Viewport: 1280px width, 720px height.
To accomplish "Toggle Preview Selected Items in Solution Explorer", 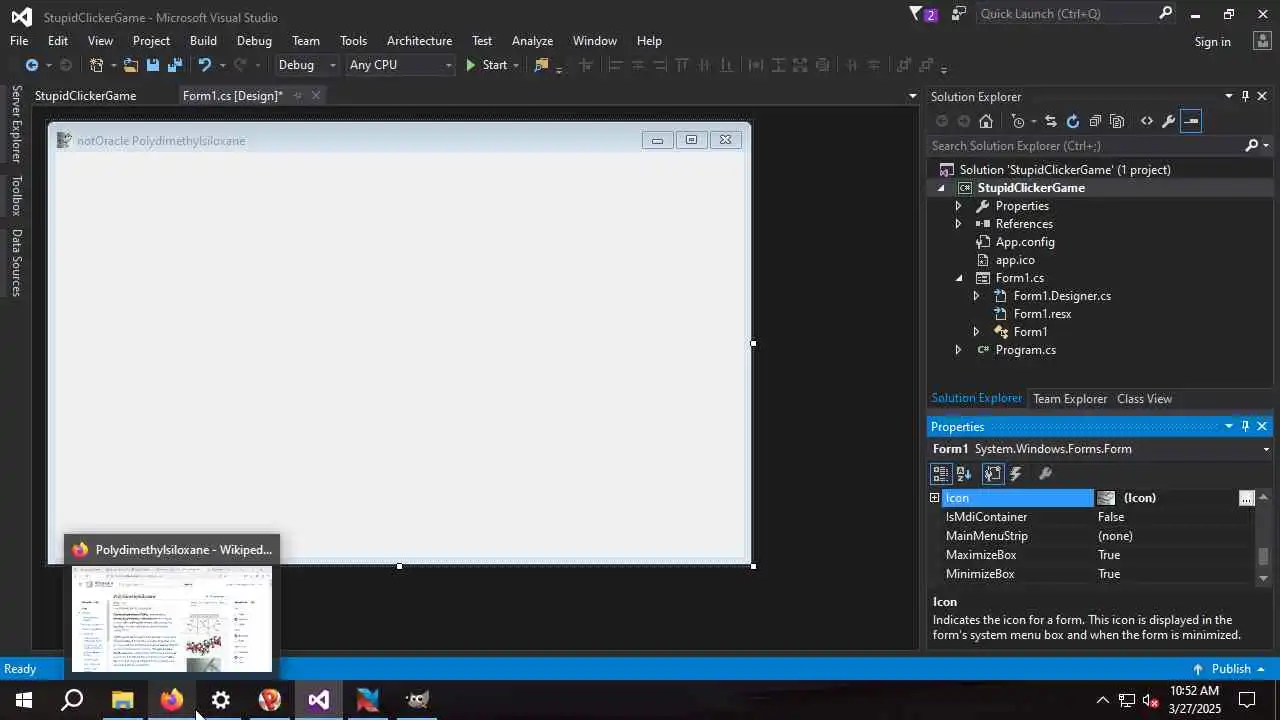I will [x=1190, y=121].
